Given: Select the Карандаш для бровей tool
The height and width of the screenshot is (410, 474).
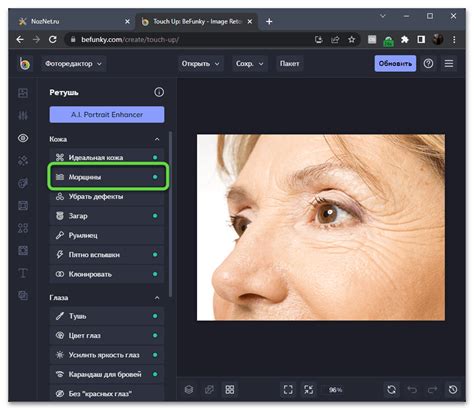Looking at the screenshot, I should pos(107,374).
